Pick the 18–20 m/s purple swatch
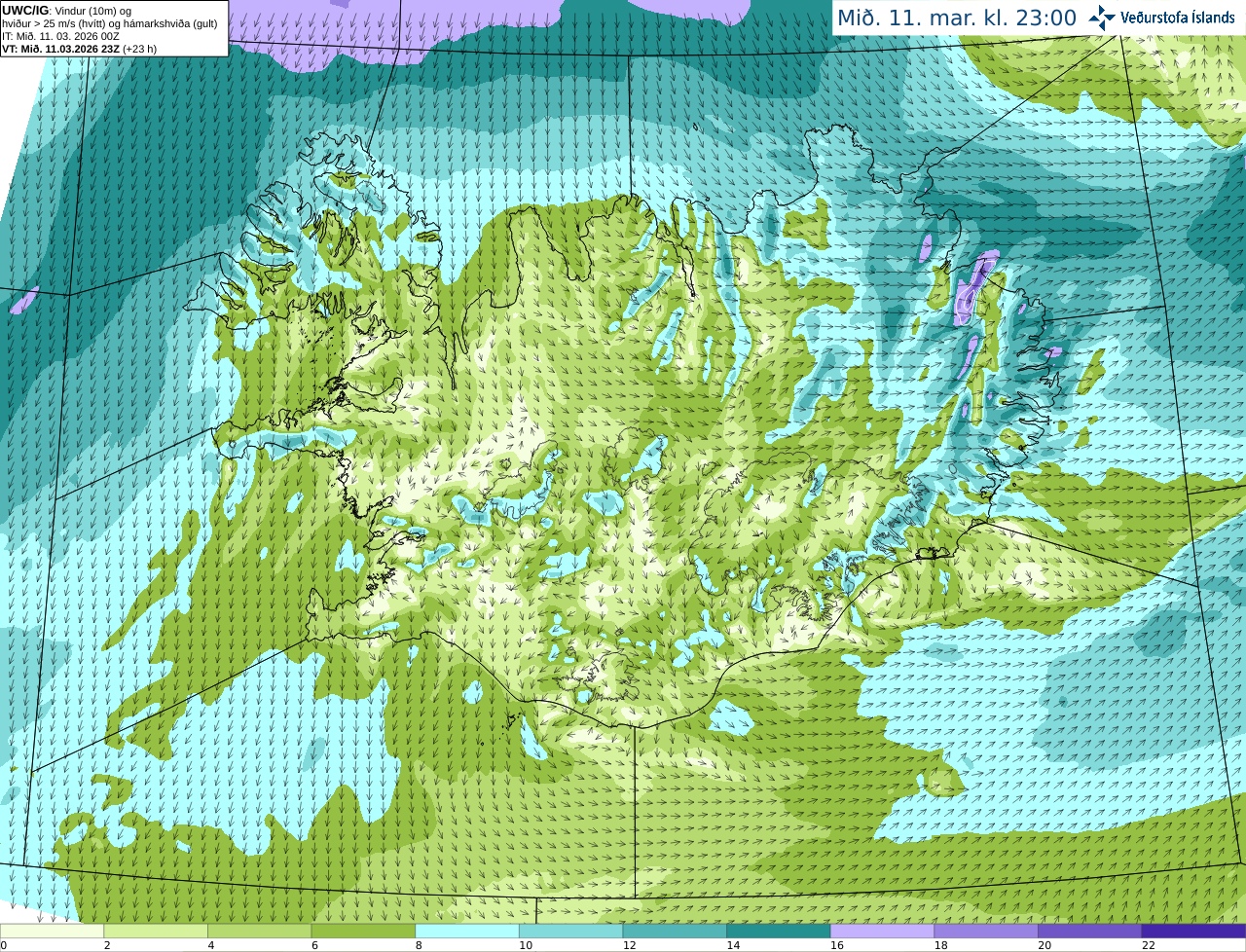 [986, 931]
